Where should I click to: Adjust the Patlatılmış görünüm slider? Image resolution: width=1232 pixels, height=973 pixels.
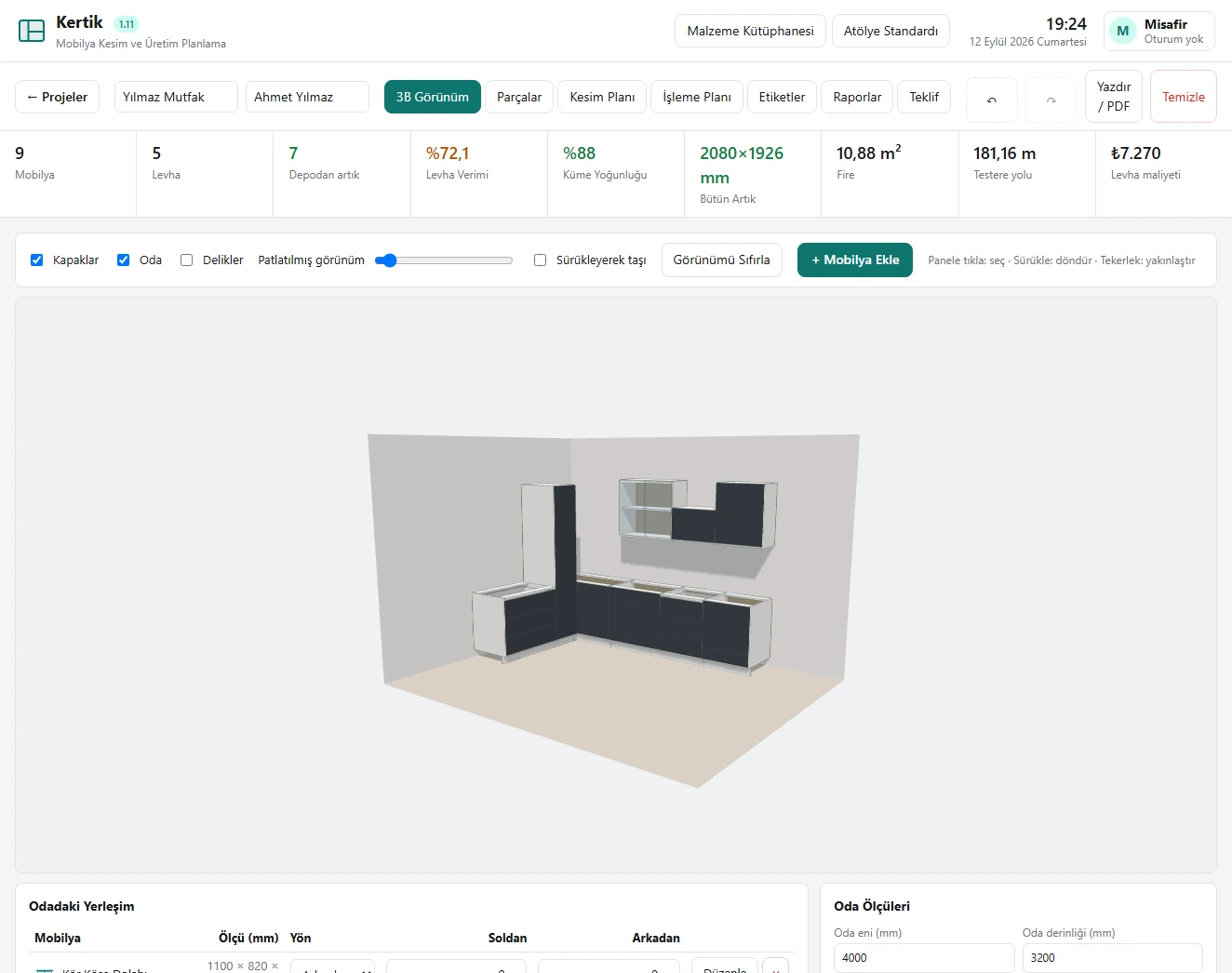444,260
